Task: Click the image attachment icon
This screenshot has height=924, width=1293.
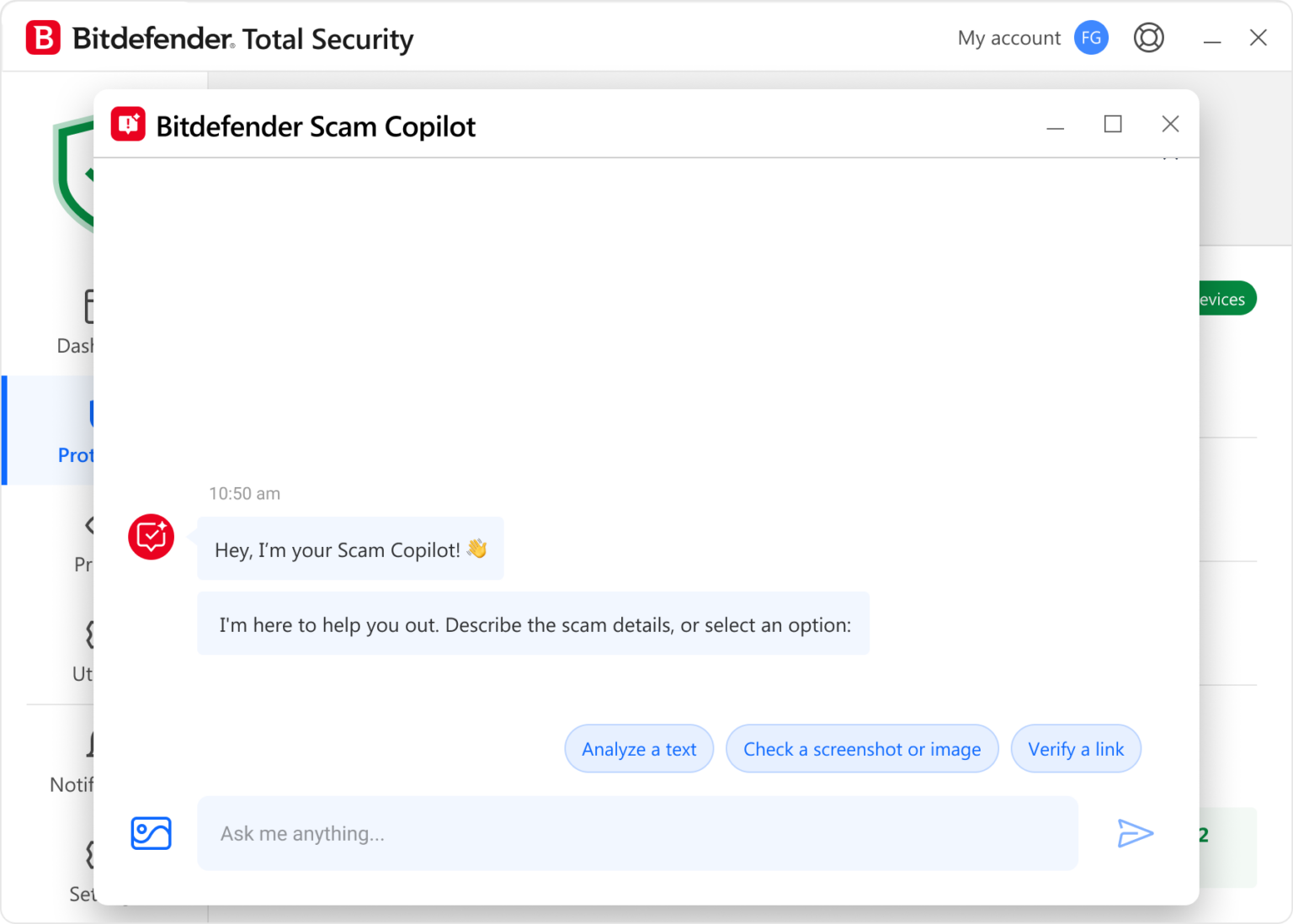Action: 151,833
